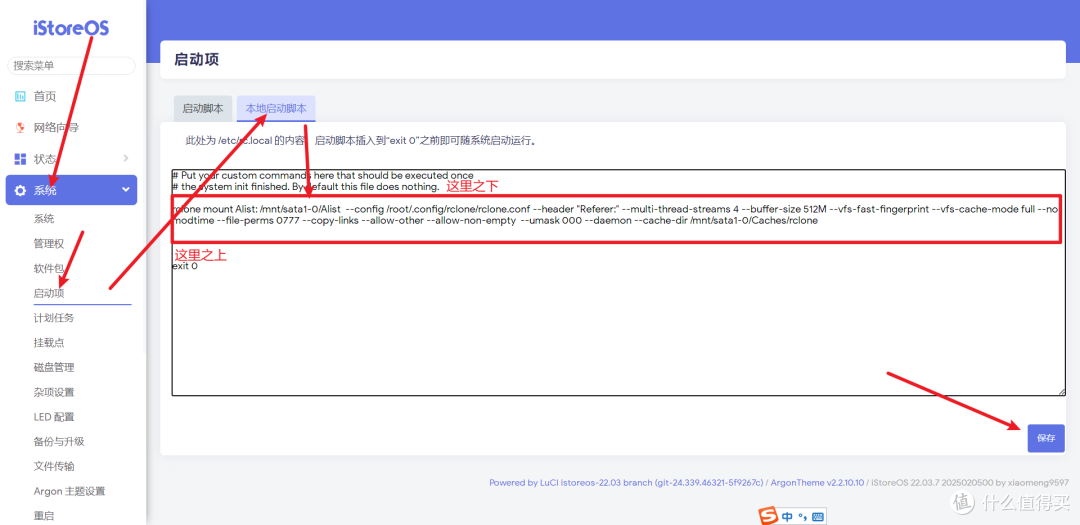Click the 保存 button
Screen dimensions: 1080x525
pyautogui.click(x=1046, y=438)
